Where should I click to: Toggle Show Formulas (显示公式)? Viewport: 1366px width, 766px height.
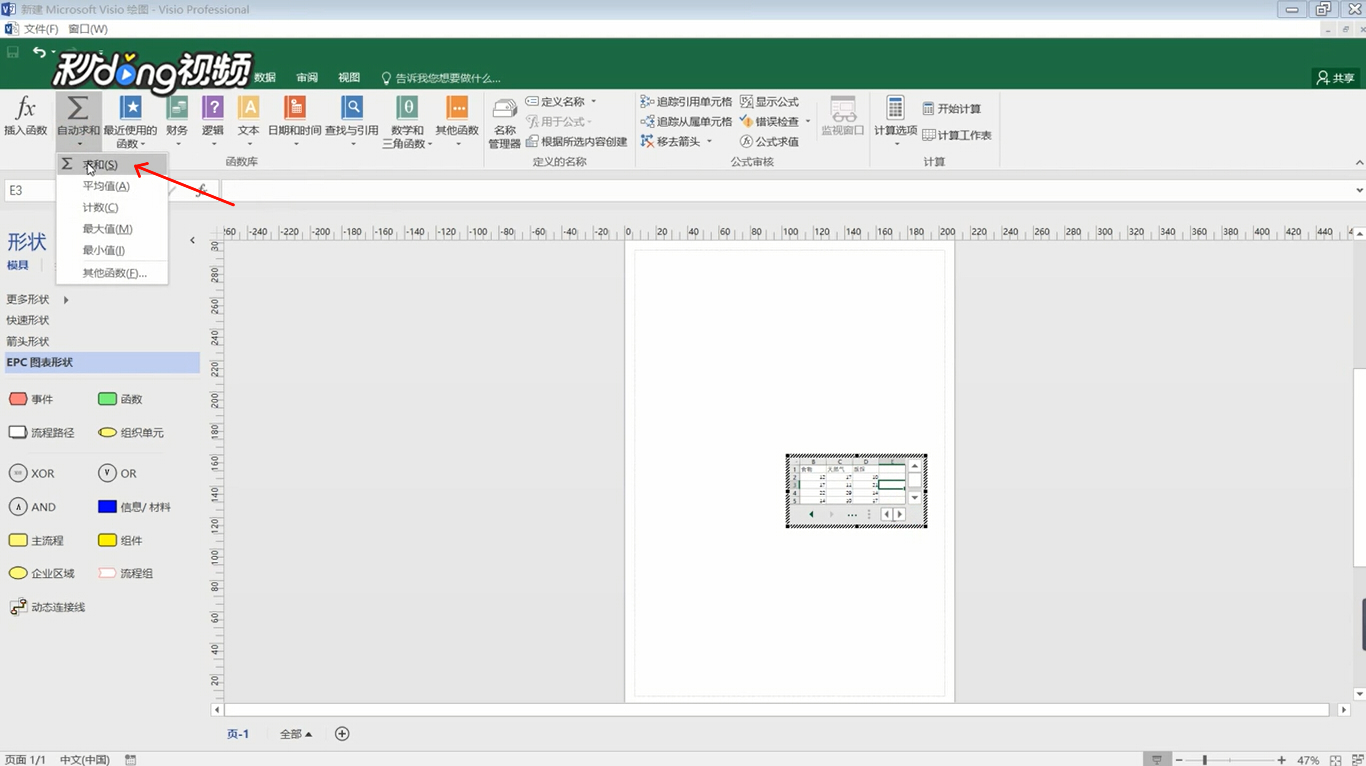(770, 102)
